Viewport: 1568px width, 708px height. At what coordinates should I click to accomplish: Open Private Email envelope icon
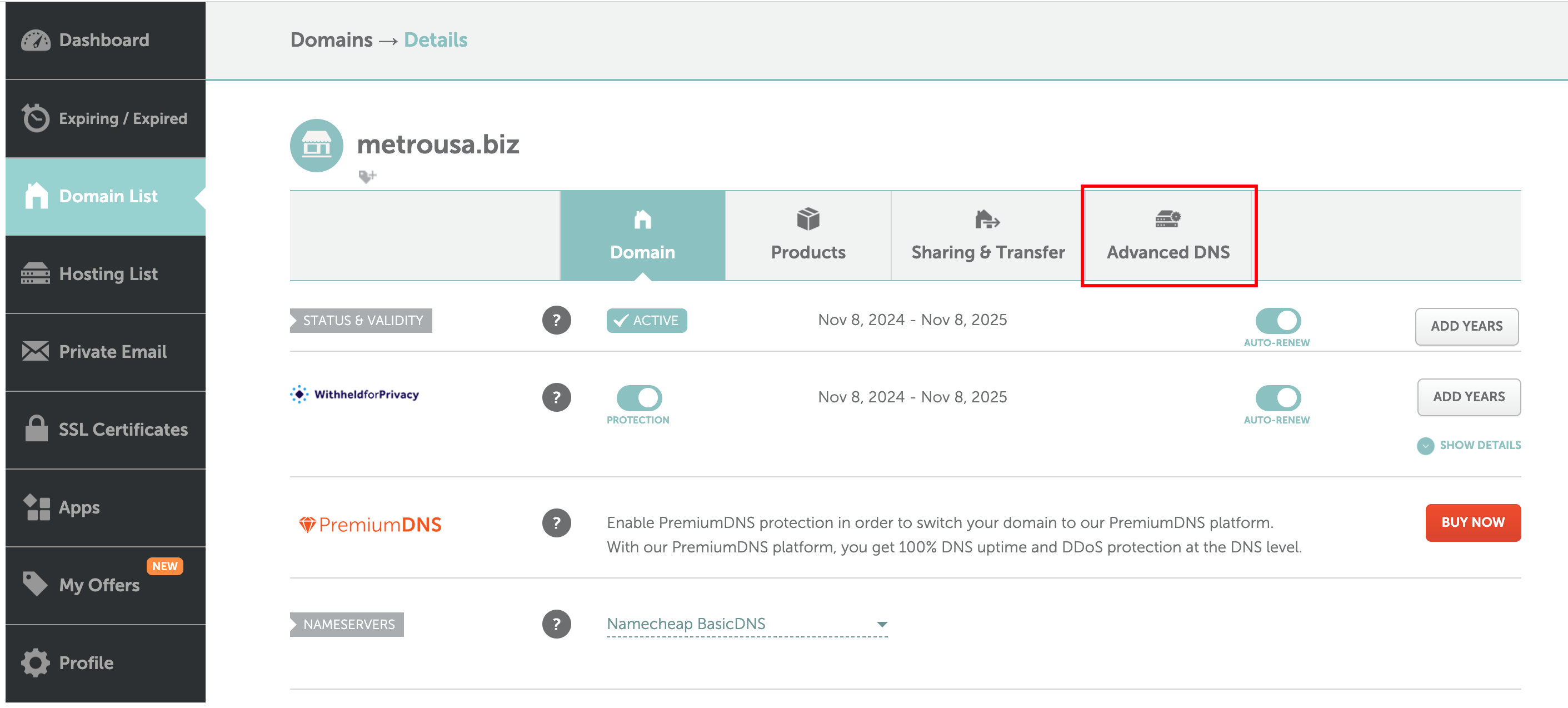point(36,351)
